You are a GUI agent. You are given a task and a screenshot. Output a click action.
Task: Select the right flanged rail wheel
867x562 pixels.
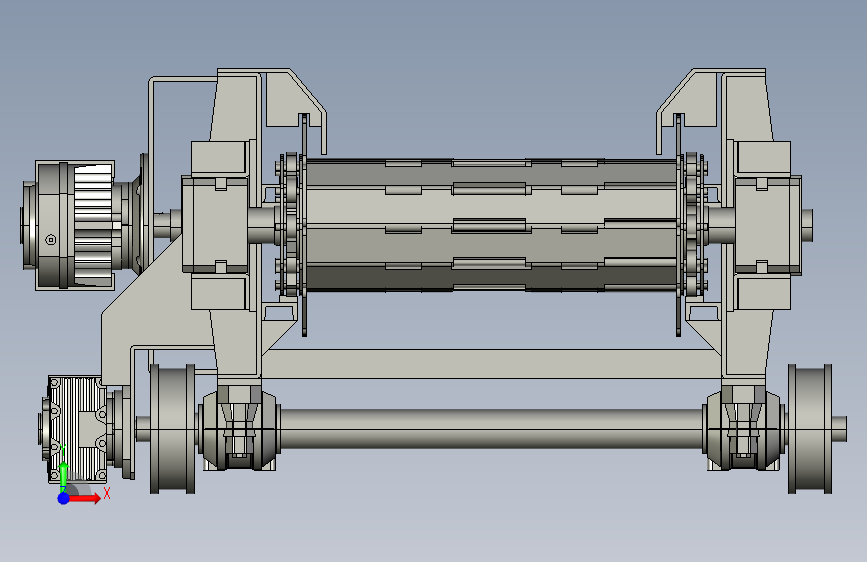pos(809,429)
